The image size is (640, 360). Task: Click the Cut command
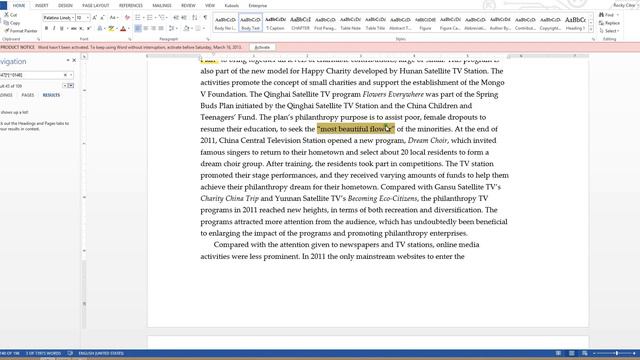point(10,15)
